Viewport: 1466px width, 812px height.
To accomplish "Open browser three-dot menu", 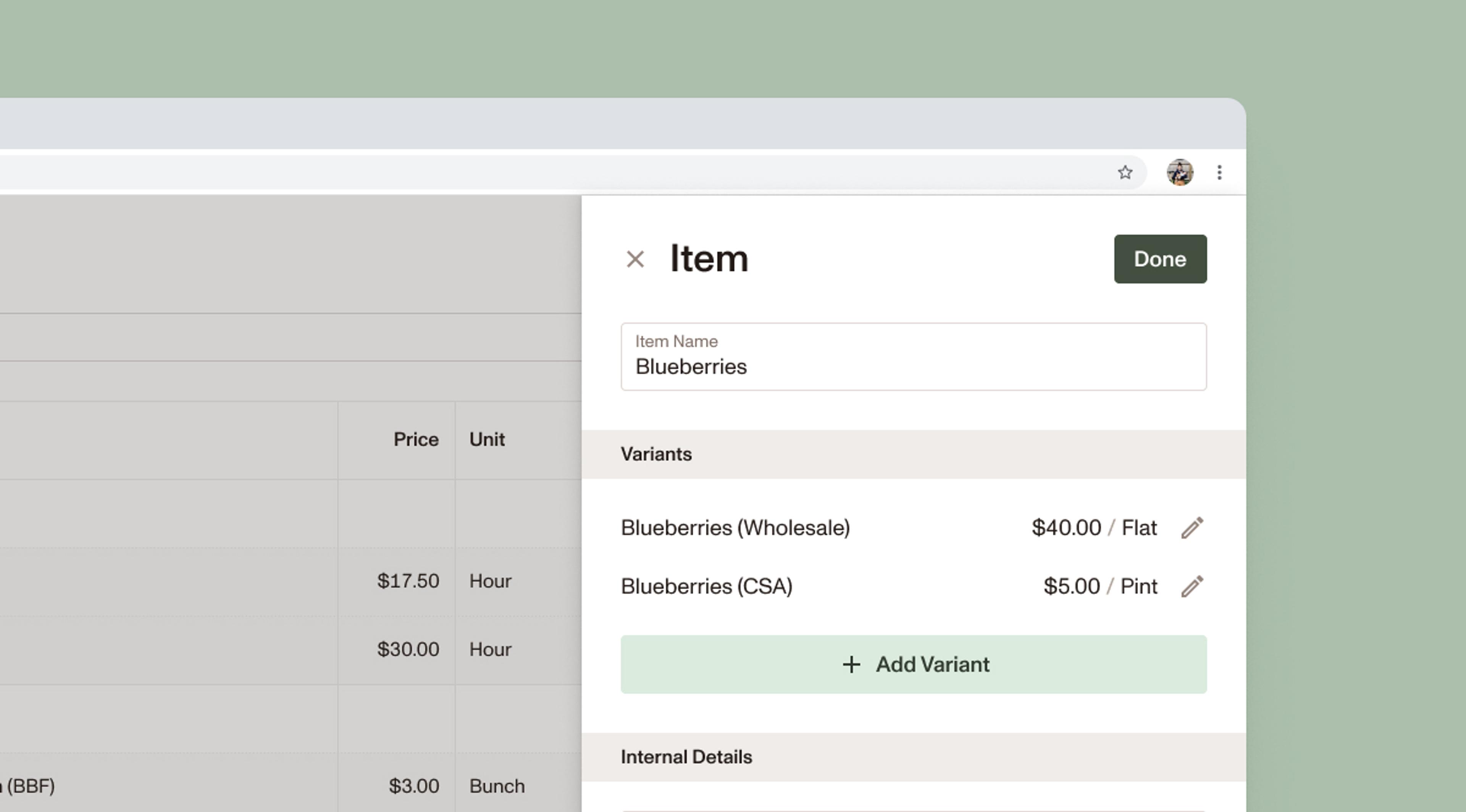I will pos(1219,172).
